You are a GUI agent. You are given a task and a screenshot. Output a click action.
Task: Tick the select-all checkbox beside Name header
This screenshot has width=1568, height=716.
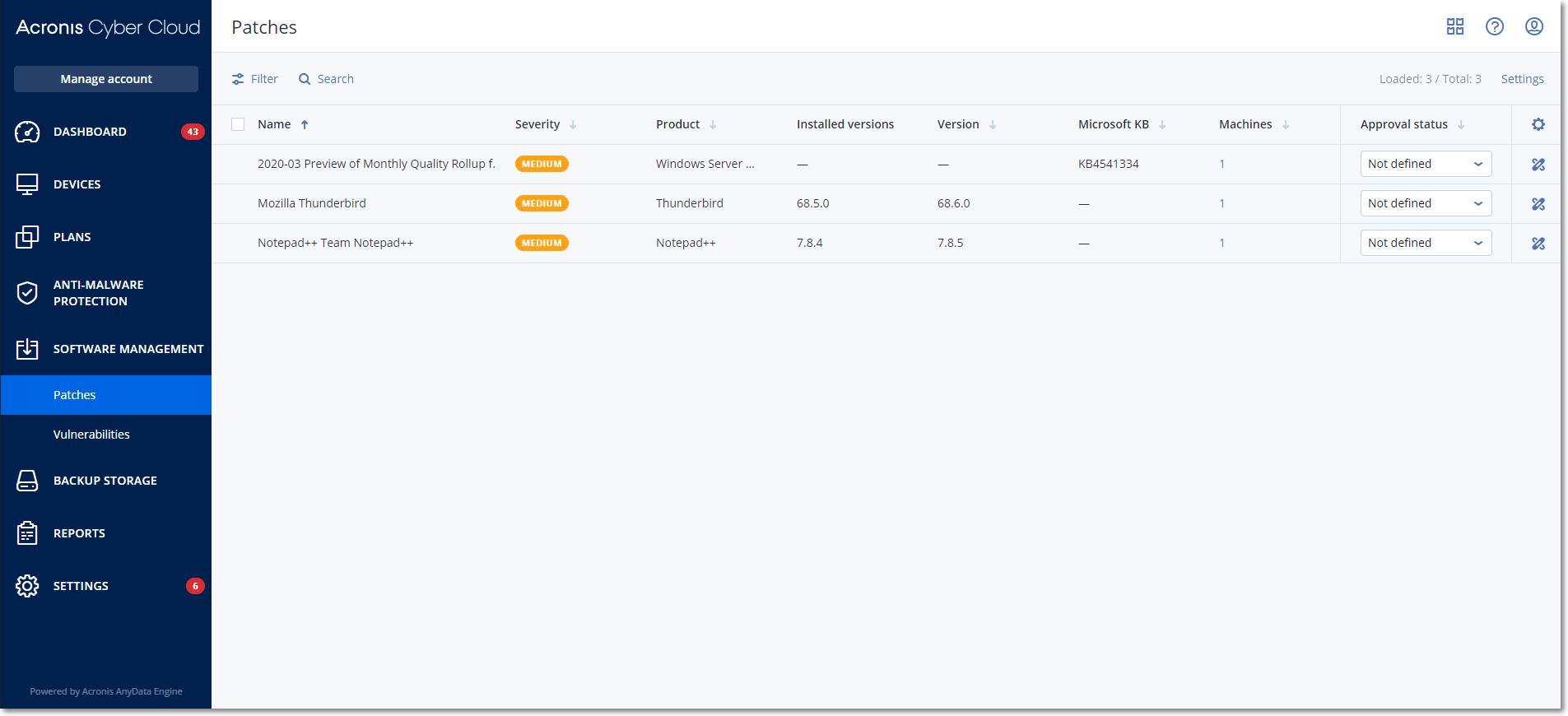tap(238, 124)
